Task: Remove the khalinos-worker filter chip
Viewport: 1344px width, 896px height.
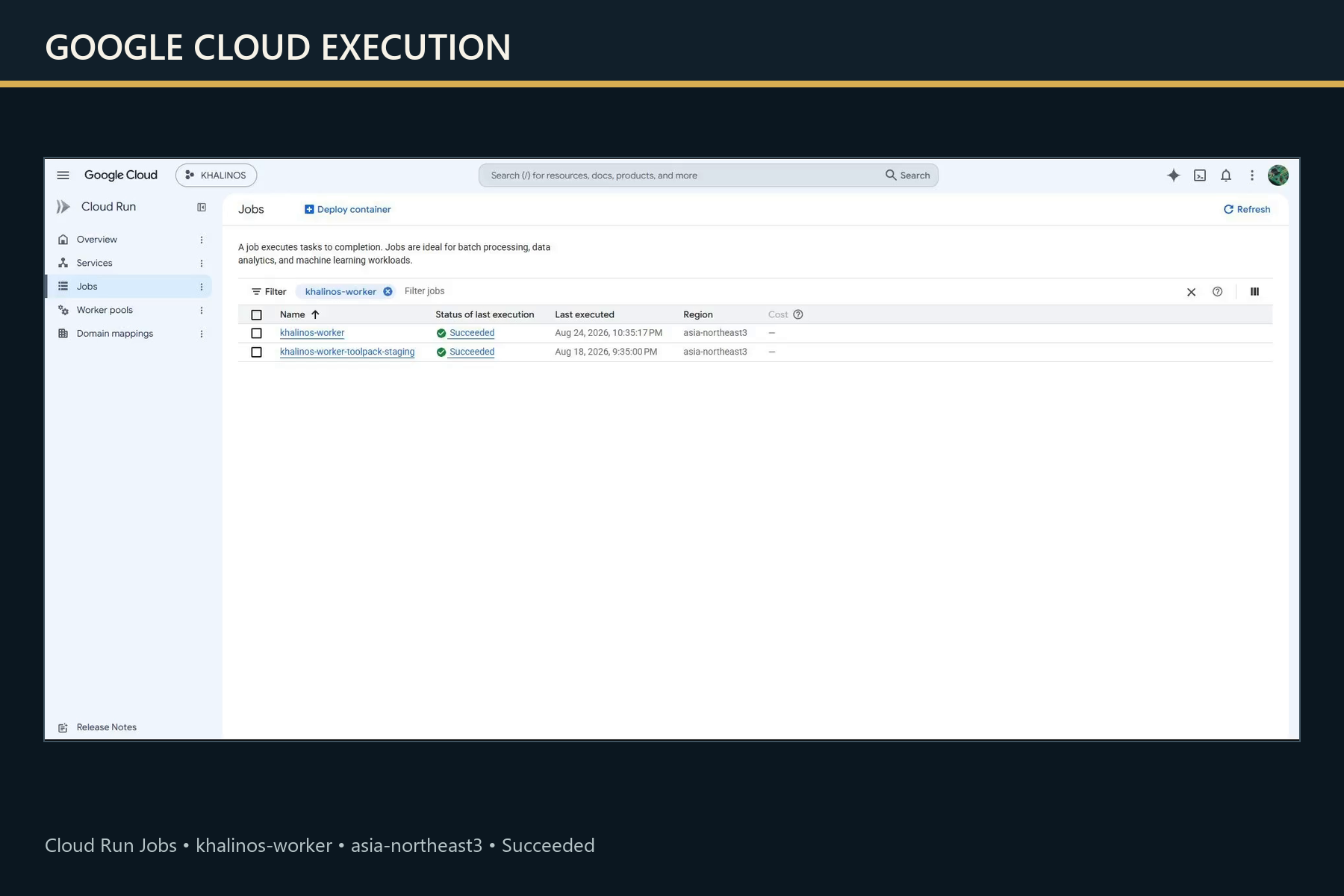Action: (x=388, y=292)
